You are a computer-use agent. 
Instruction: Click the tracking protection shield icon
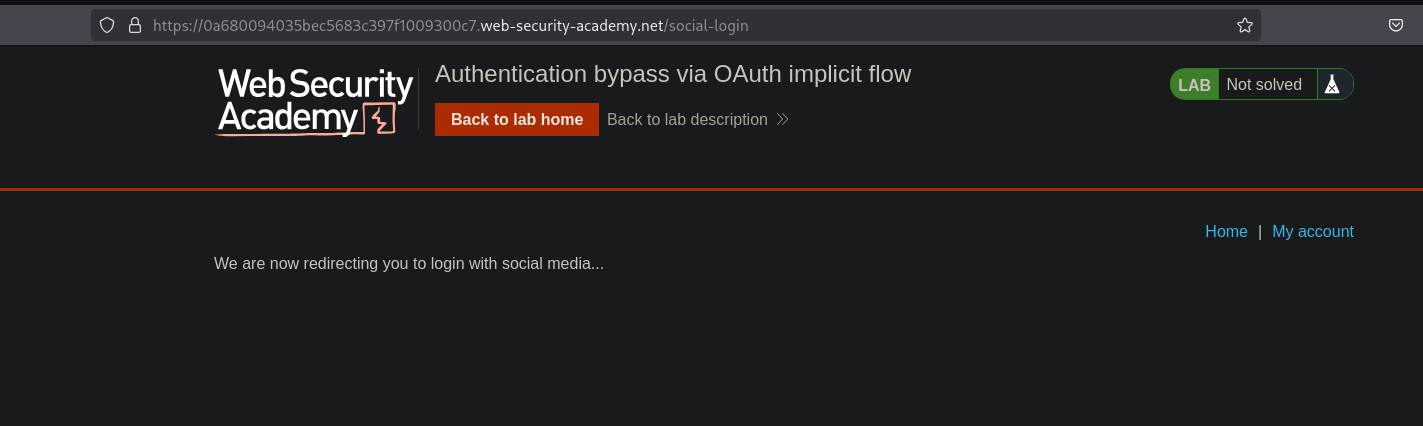point(107,26)
